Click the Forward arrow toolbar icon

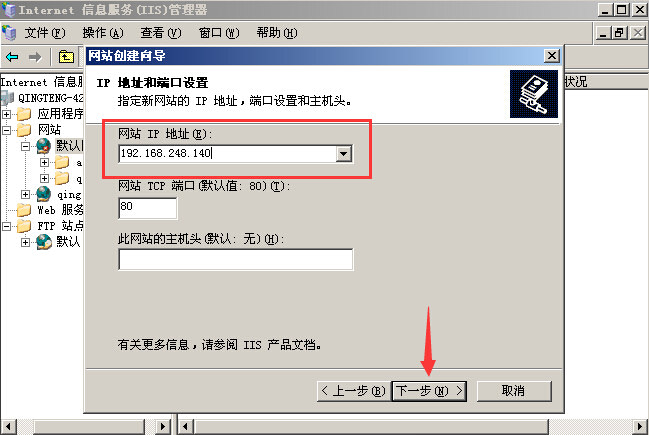[35, 57]
